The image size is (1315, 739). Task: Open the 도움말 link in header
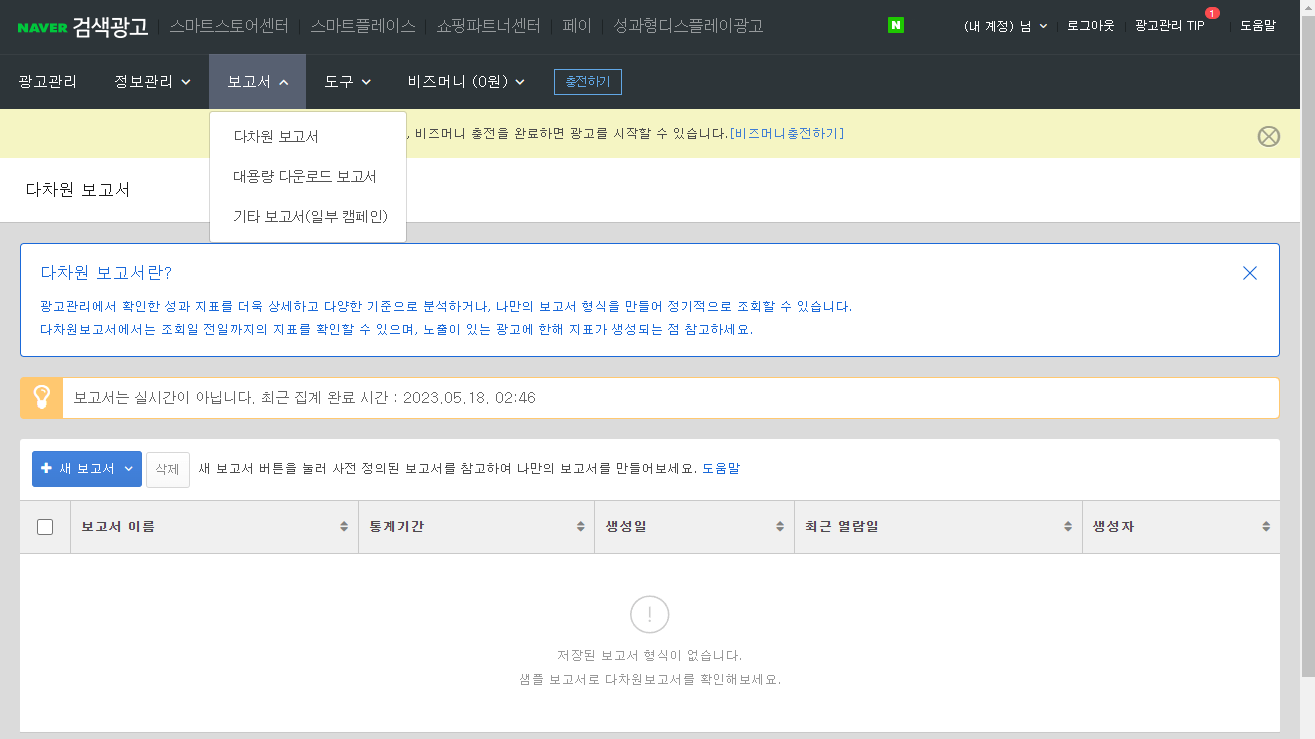[x=1258, y=26]
